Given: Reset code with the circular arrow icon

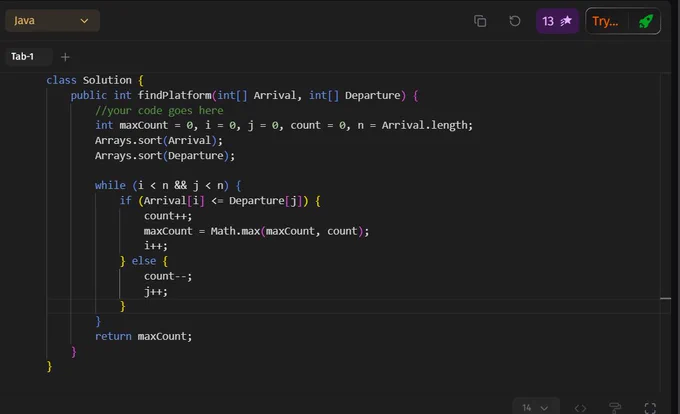Looking at the screenshot, I should click(x=514, y=21).
